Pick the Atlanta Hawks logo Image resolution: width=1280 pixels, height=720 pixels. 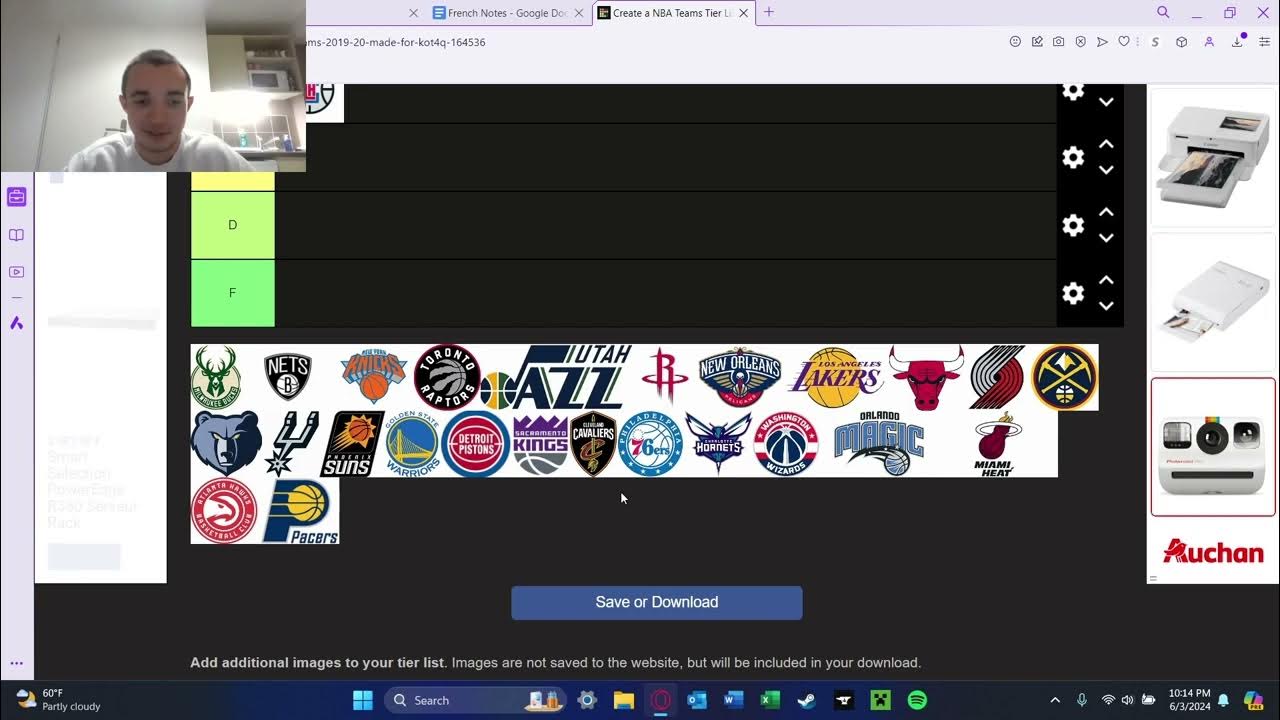[224, 510]
